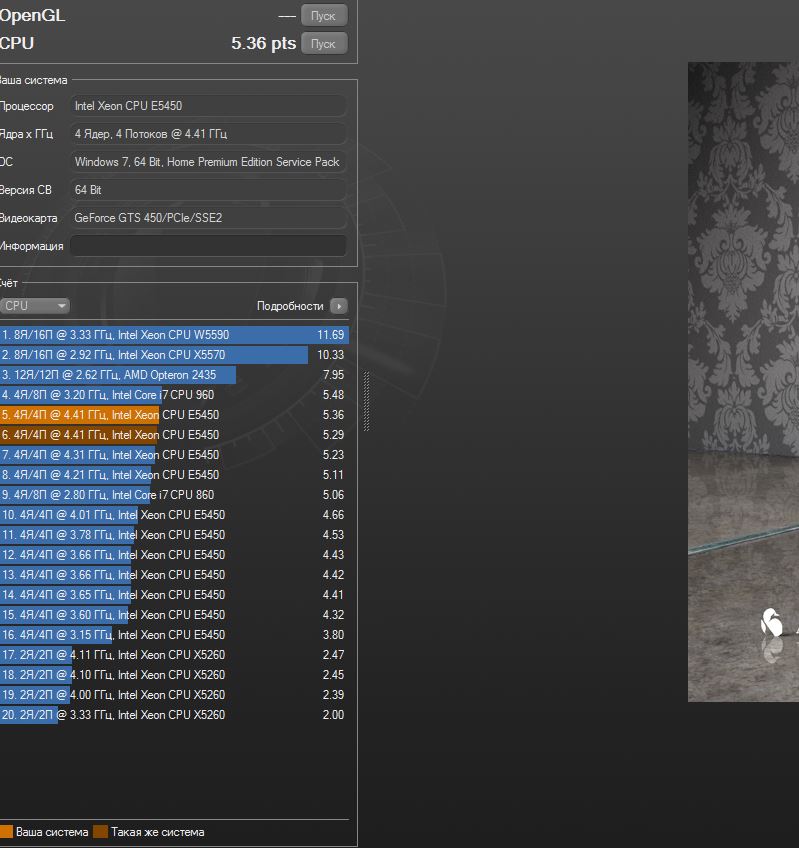Select E5450 row with score 4.43

tap(174, 555)
